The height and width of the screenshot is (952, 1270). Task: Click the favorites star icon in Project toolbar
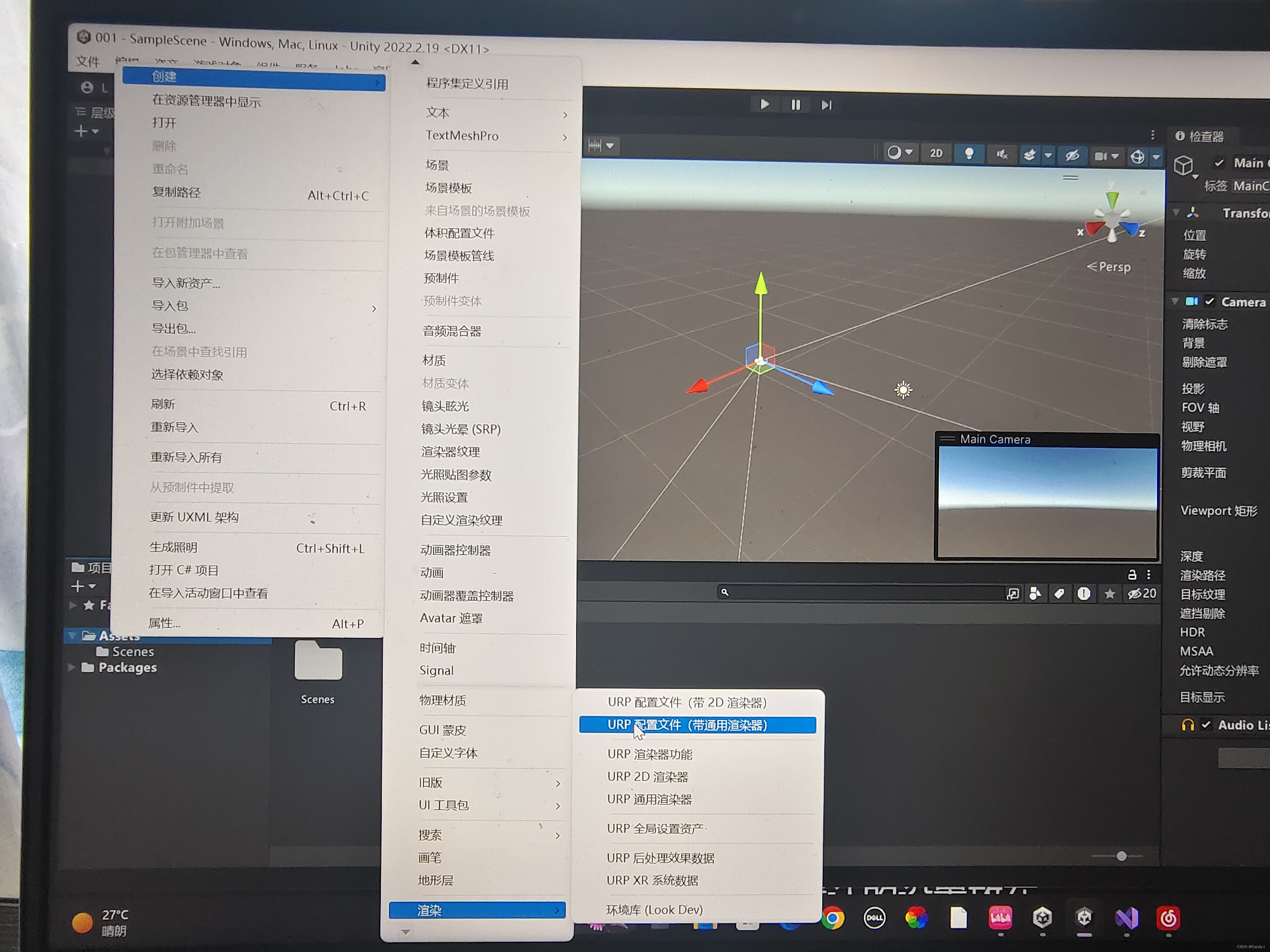[x=1109, y=594]
